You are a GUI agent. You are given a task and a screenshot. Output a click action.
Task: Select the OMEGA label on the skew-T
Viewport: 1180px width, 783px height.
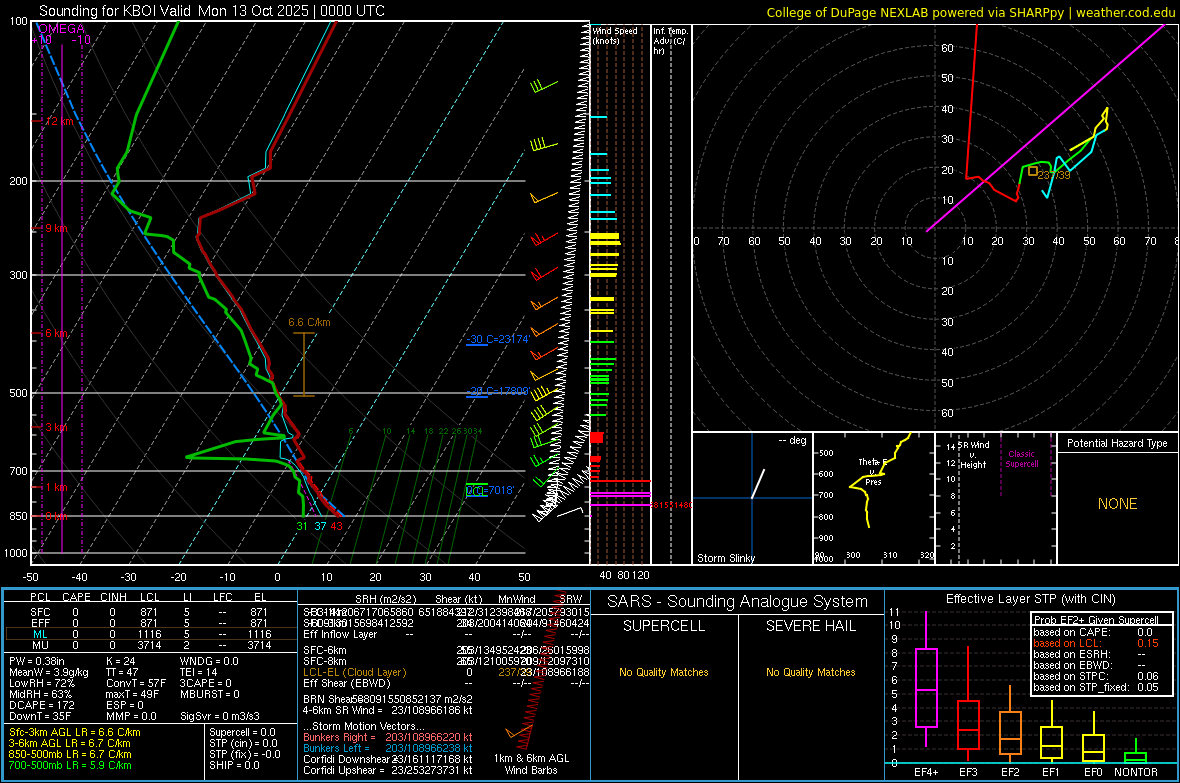point(62,29)
